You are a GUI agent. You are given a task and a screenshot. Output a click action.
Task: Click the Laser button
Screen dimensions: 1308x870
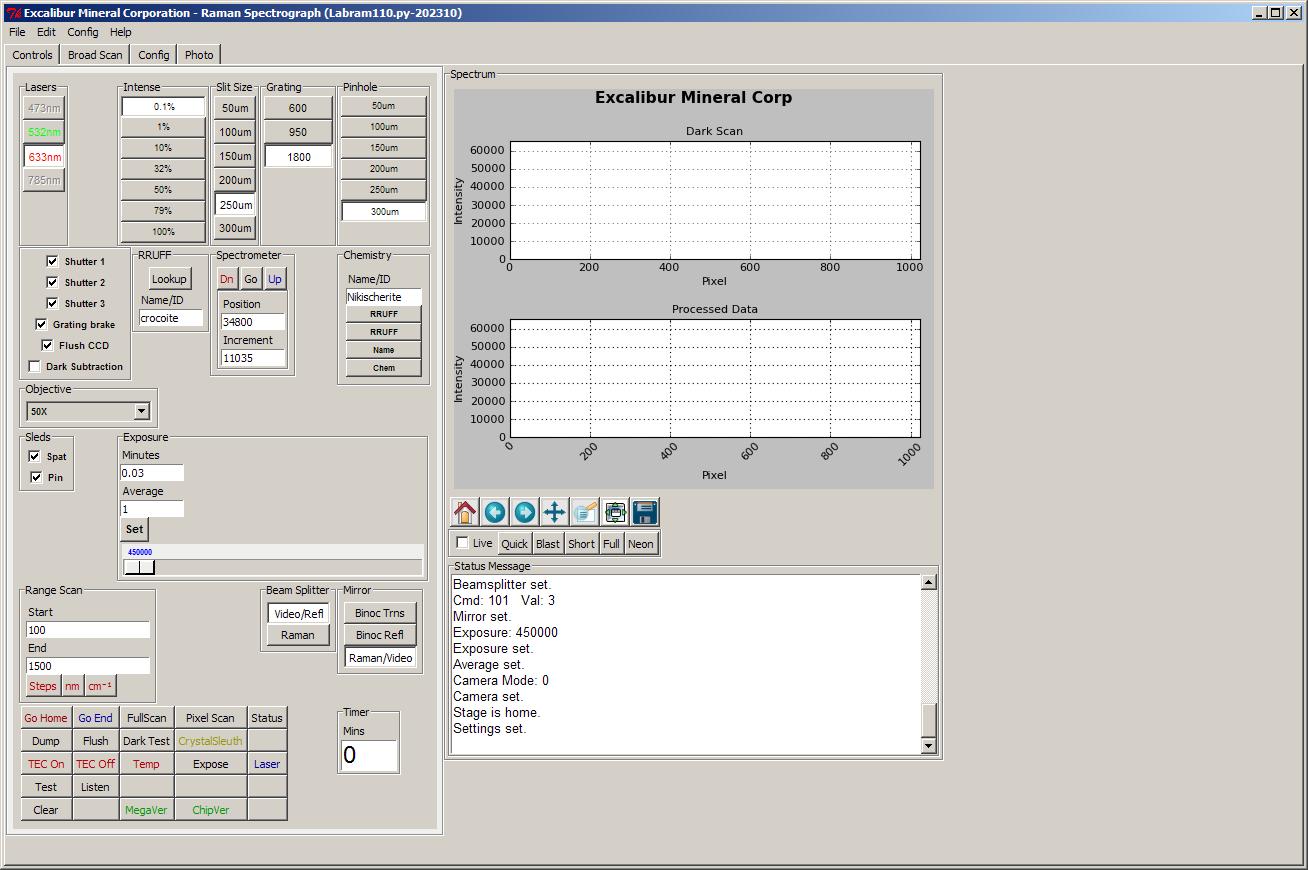(x=267, y=764)
